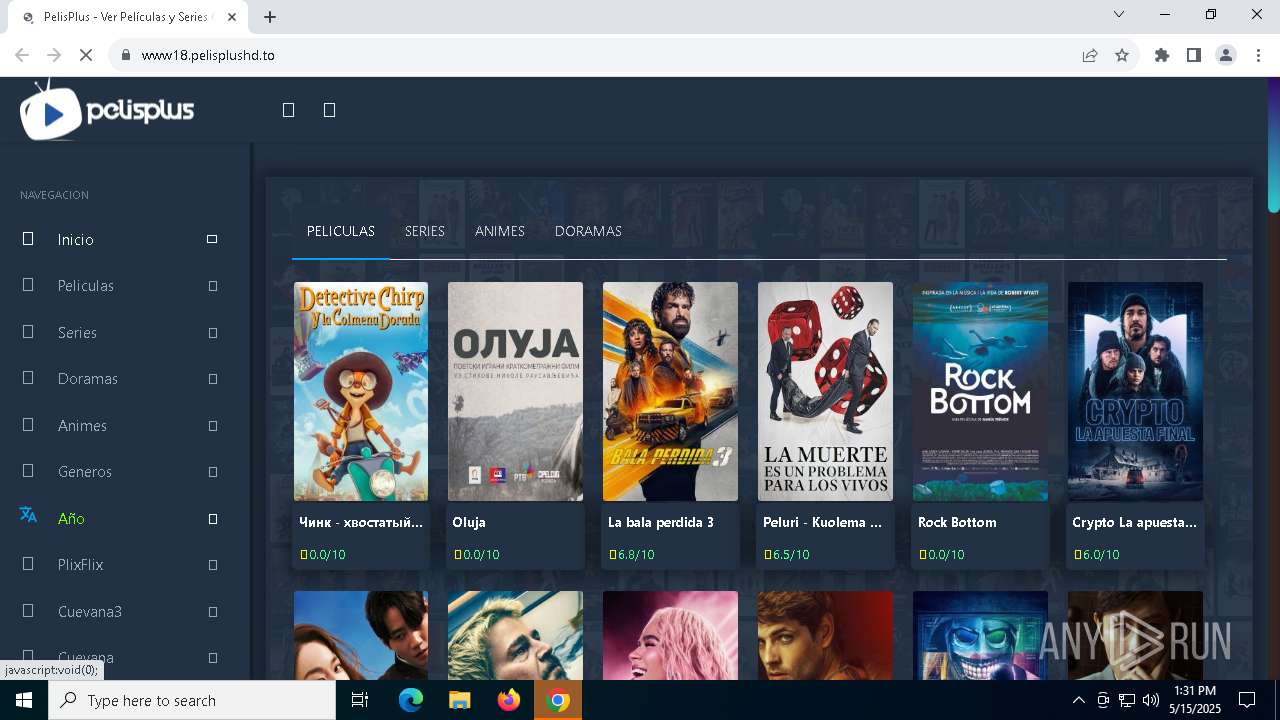The image size is (1280, 720).
Task: Stop page loading in Chrome
Action: click(x=86, y=55)
